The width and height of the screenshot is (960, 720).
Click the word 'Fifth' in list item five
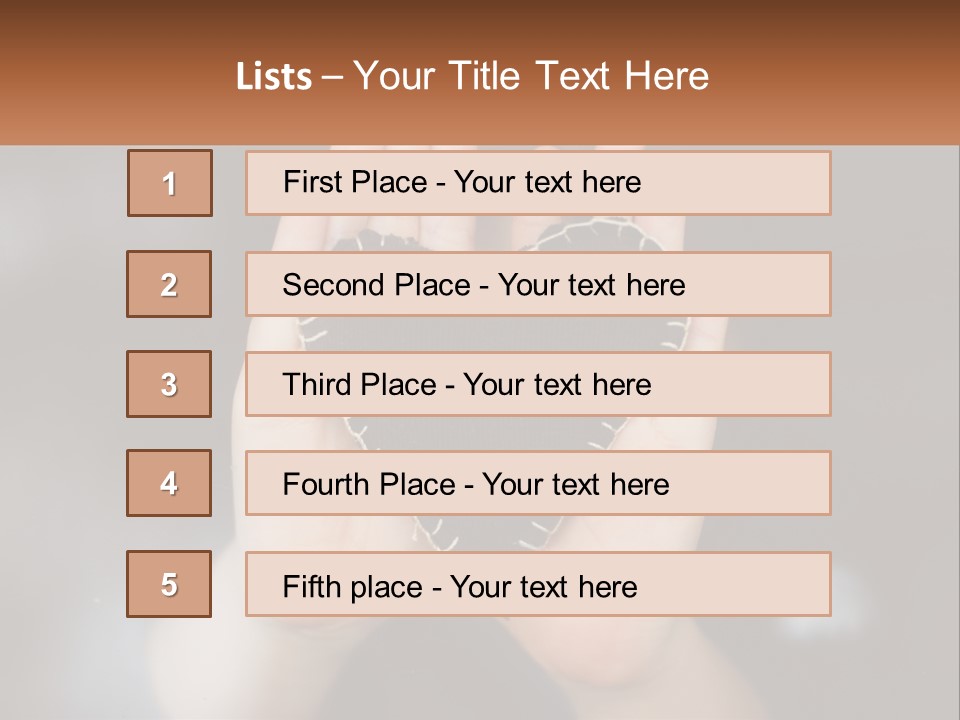tap(311, 586)
